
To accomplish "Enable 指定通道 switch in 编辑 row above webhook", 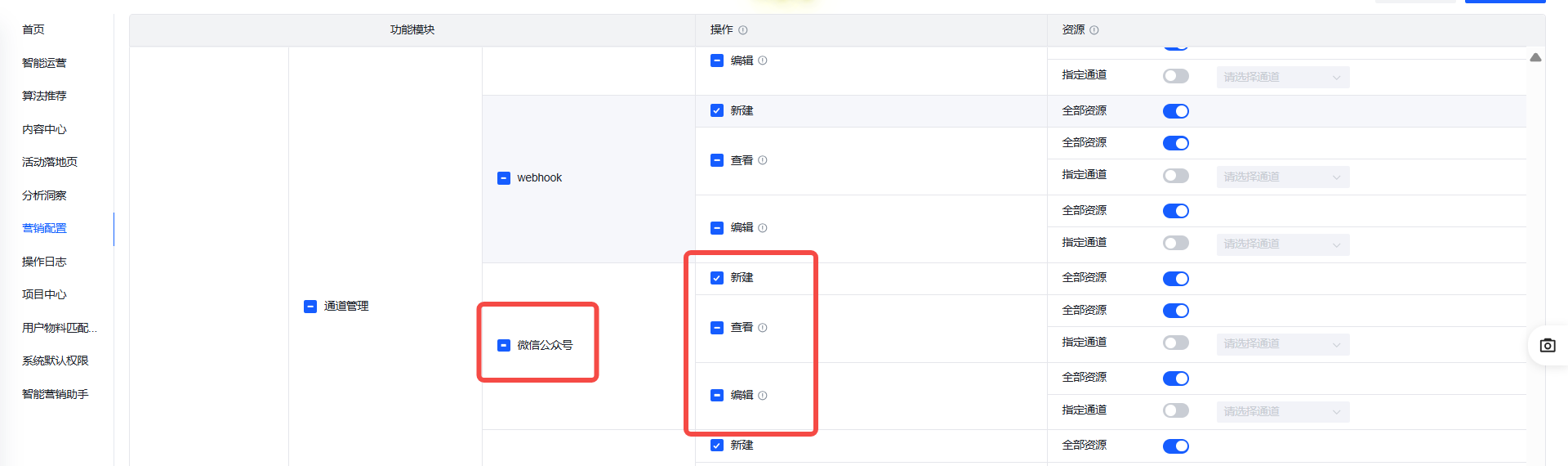I will click(1176, 76).
